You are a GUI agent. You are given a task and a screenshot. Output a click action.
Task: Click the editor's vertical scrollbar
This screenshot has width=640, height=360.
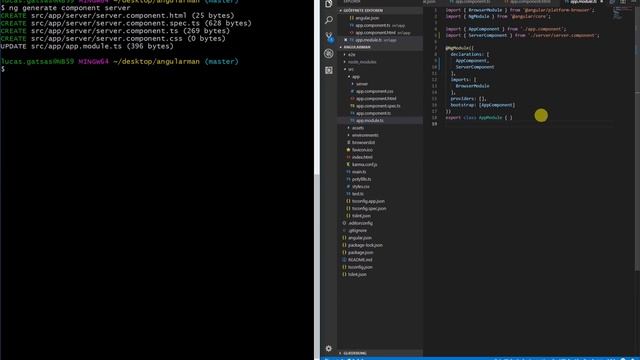[x=637, y=139]
